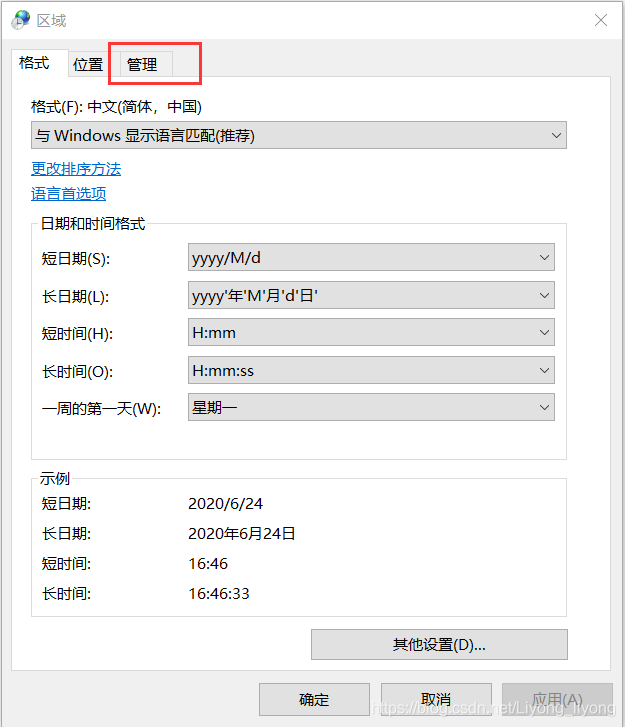Click the example short time 16:46
The image size is (625, 727).
point(208,564)
